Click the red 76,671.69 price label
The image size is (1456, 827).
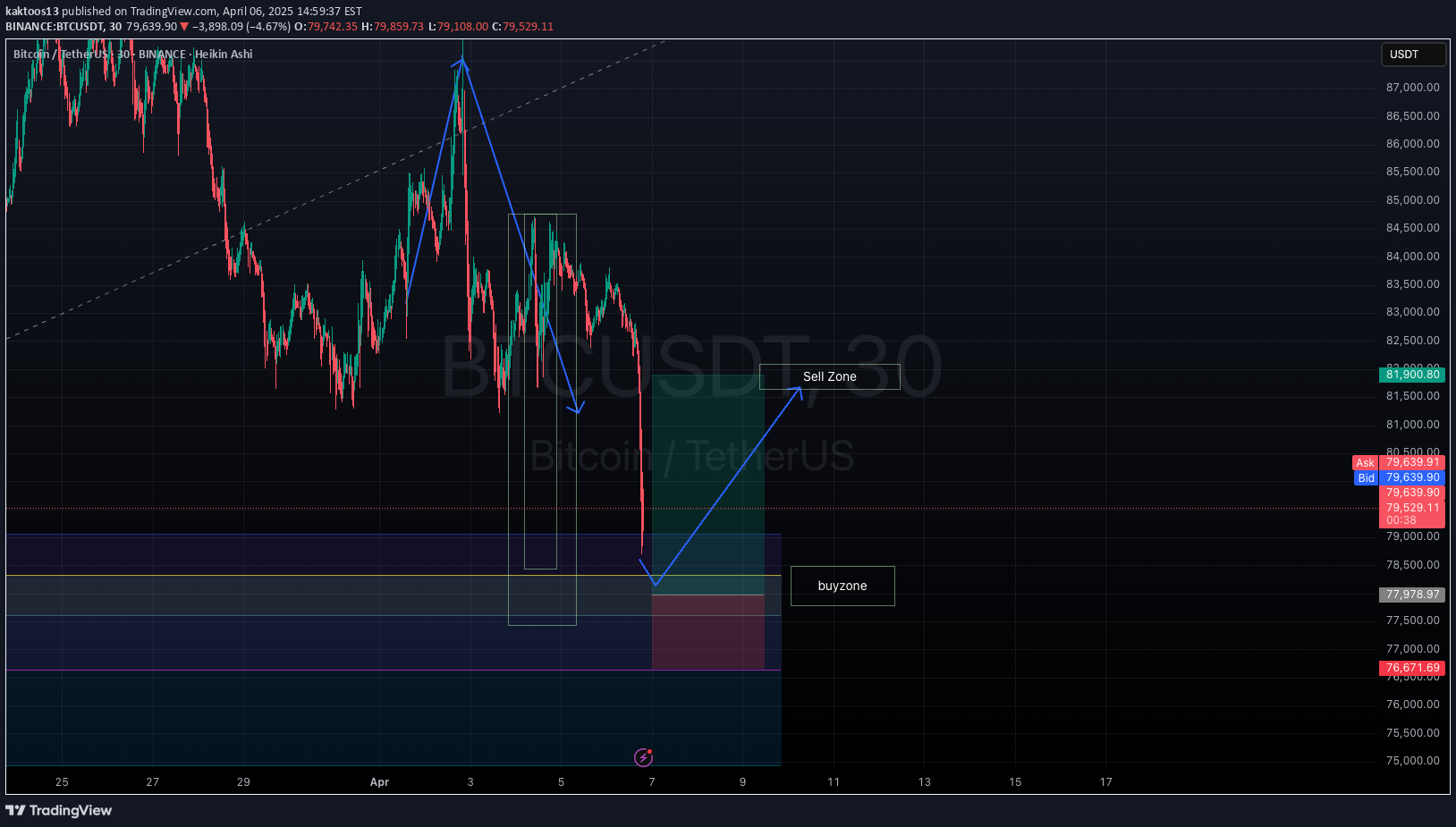1412,668
